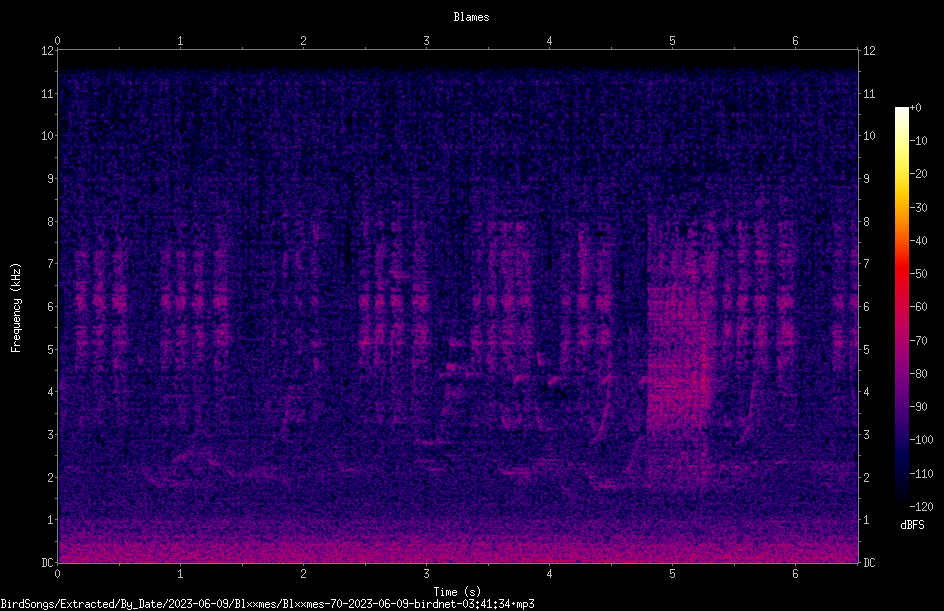Click the "-60" color scale value

[x=919, y=307]
